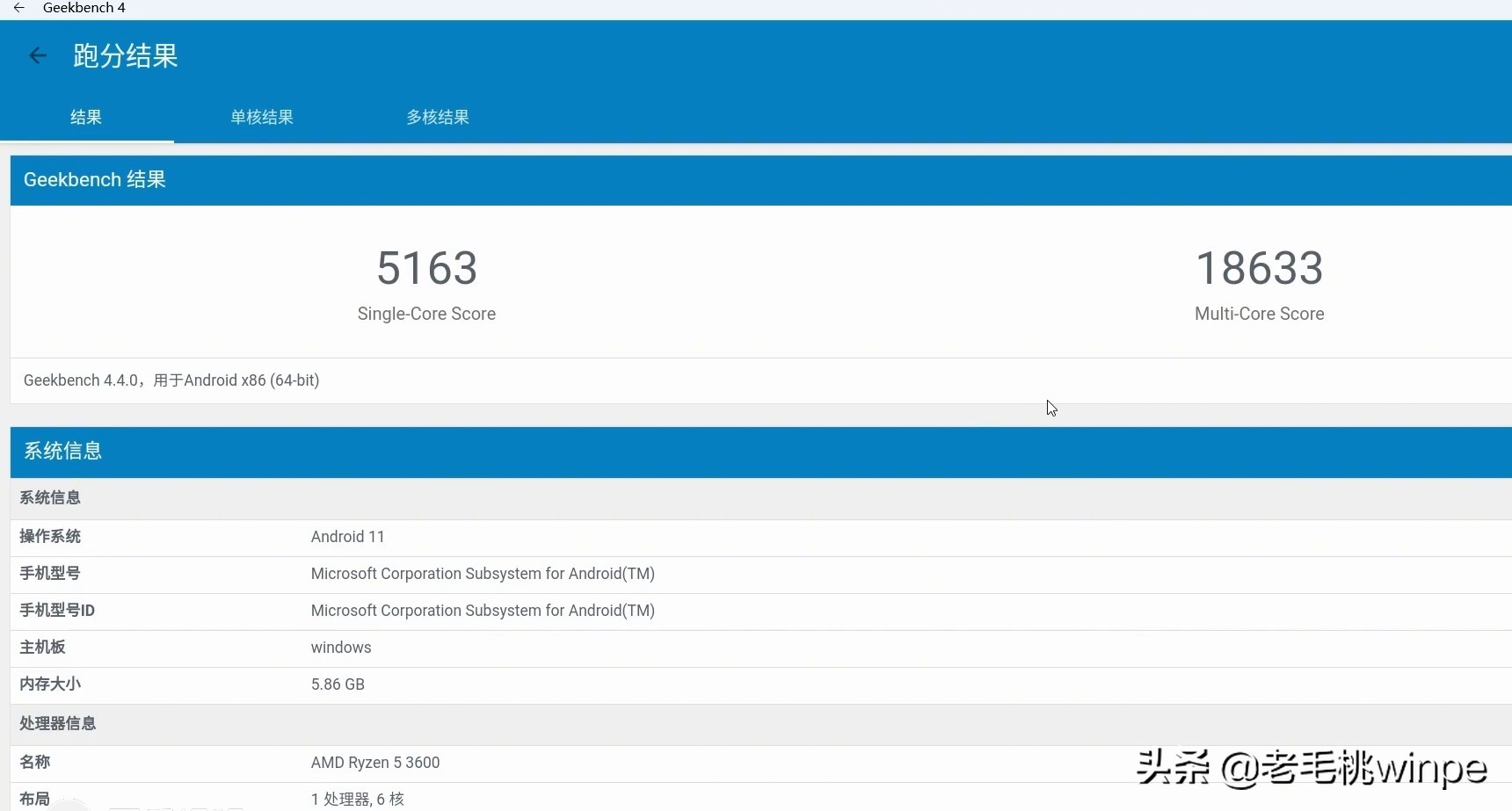
Task: Click the 手机型号ID row label
Action: click(57, 611)
